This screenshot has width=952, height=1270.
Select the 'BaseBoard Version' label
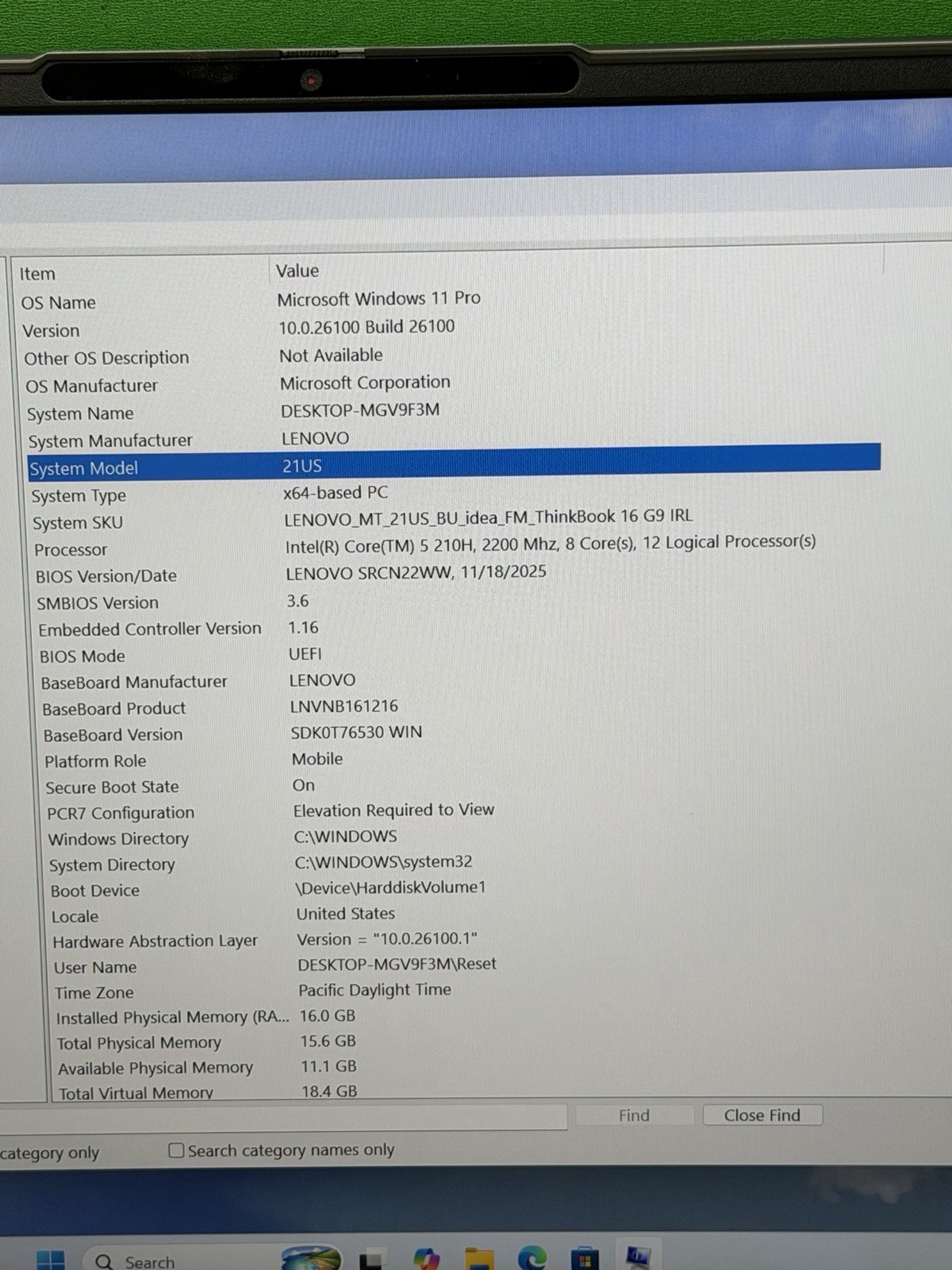click(x=113, y=735)
